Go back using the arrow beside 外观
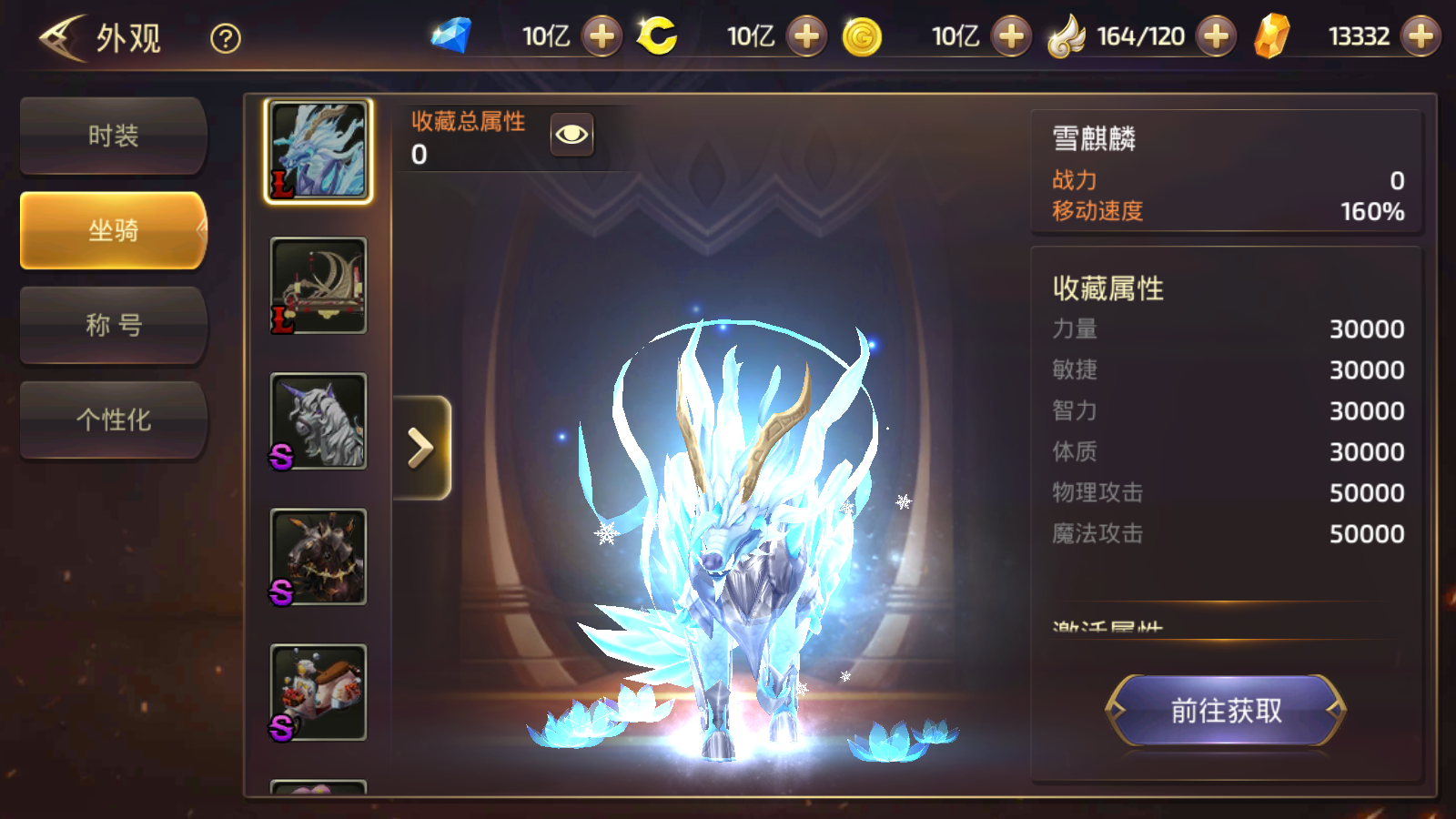Viewport: 1456px width, 819px height. coord(62,37)
